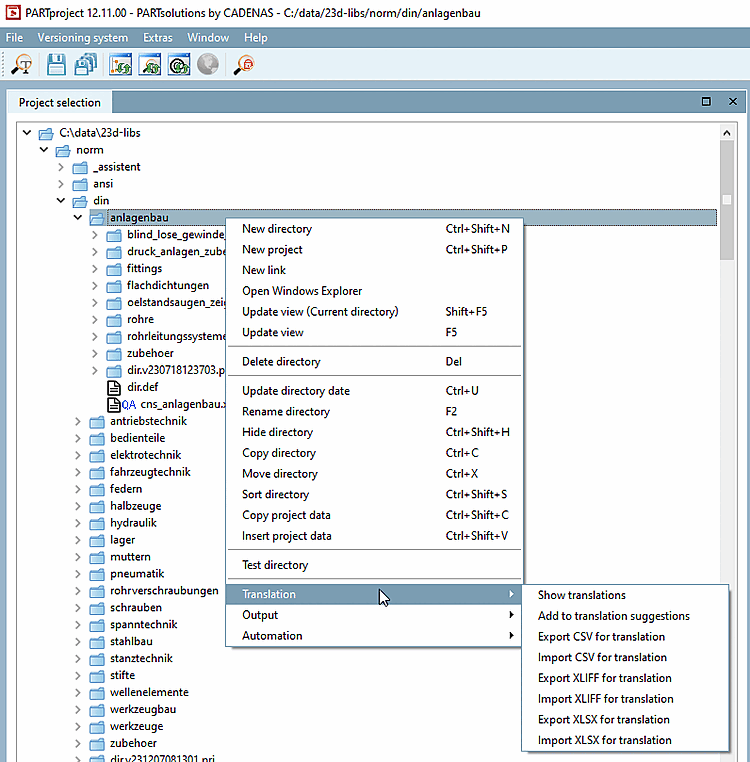750x762 pixels.
Task: Click the Save floppy disk icon
Action: pos(56,64)
